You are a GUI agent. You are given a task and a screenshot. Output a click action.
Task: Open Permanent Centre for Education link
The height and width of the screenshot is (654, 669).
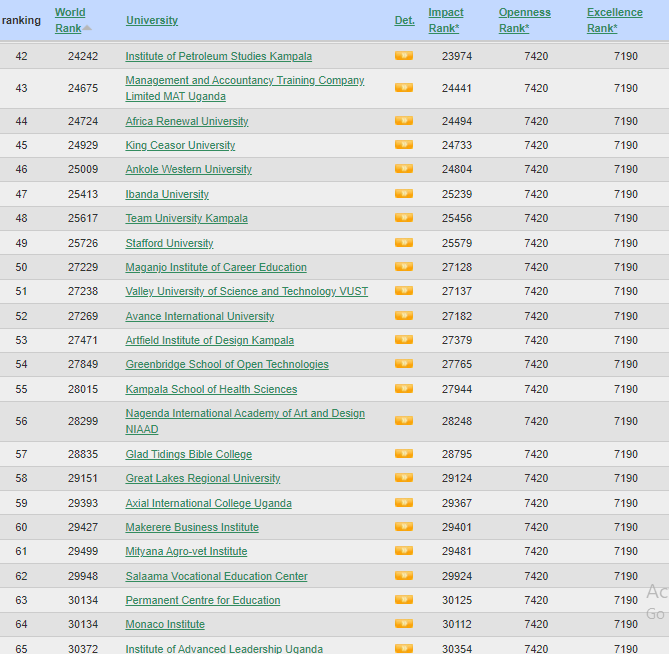[x=203, y=600]
